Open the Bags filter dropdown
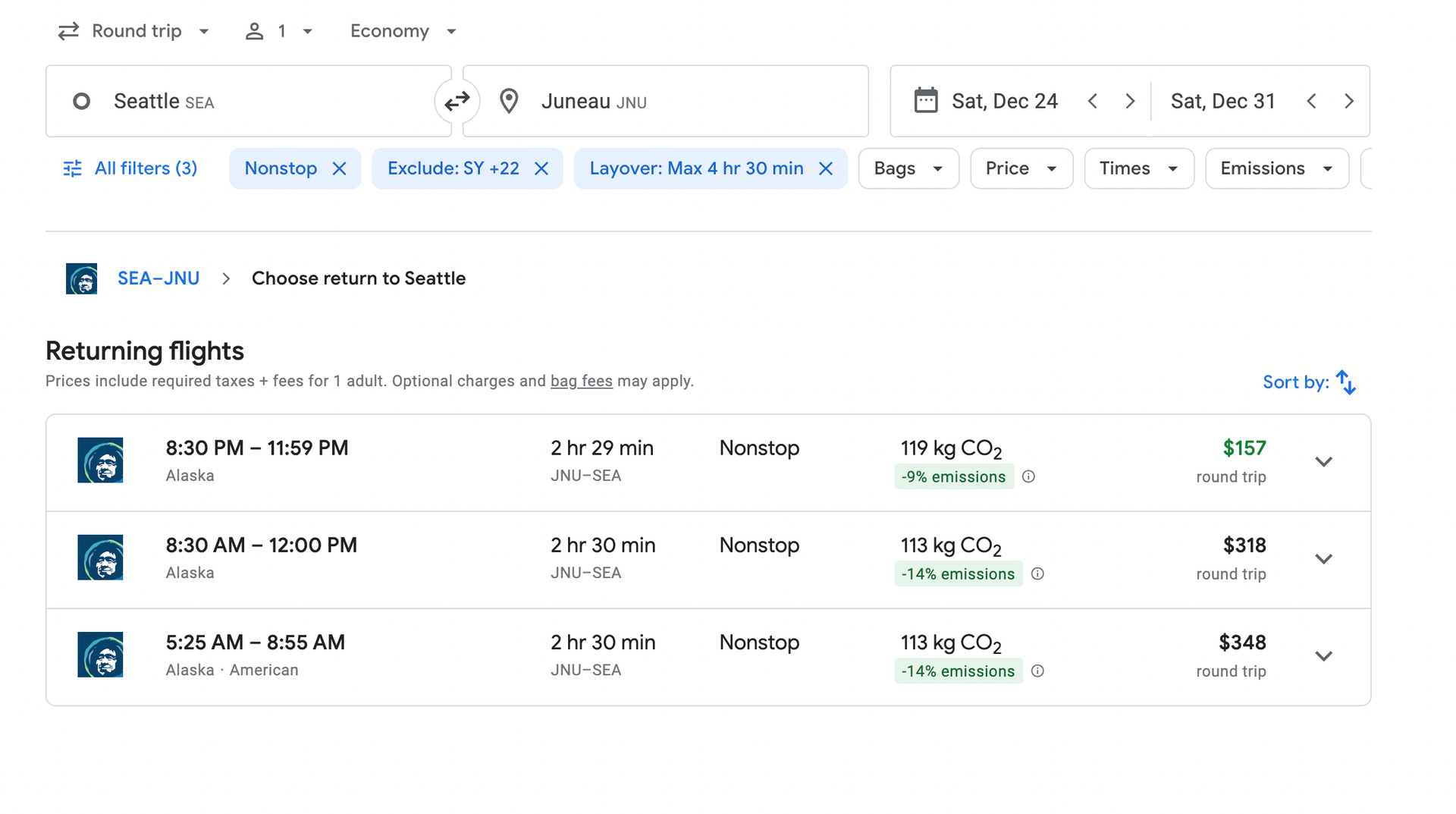 pyautogui.click(x=908, y=168)
